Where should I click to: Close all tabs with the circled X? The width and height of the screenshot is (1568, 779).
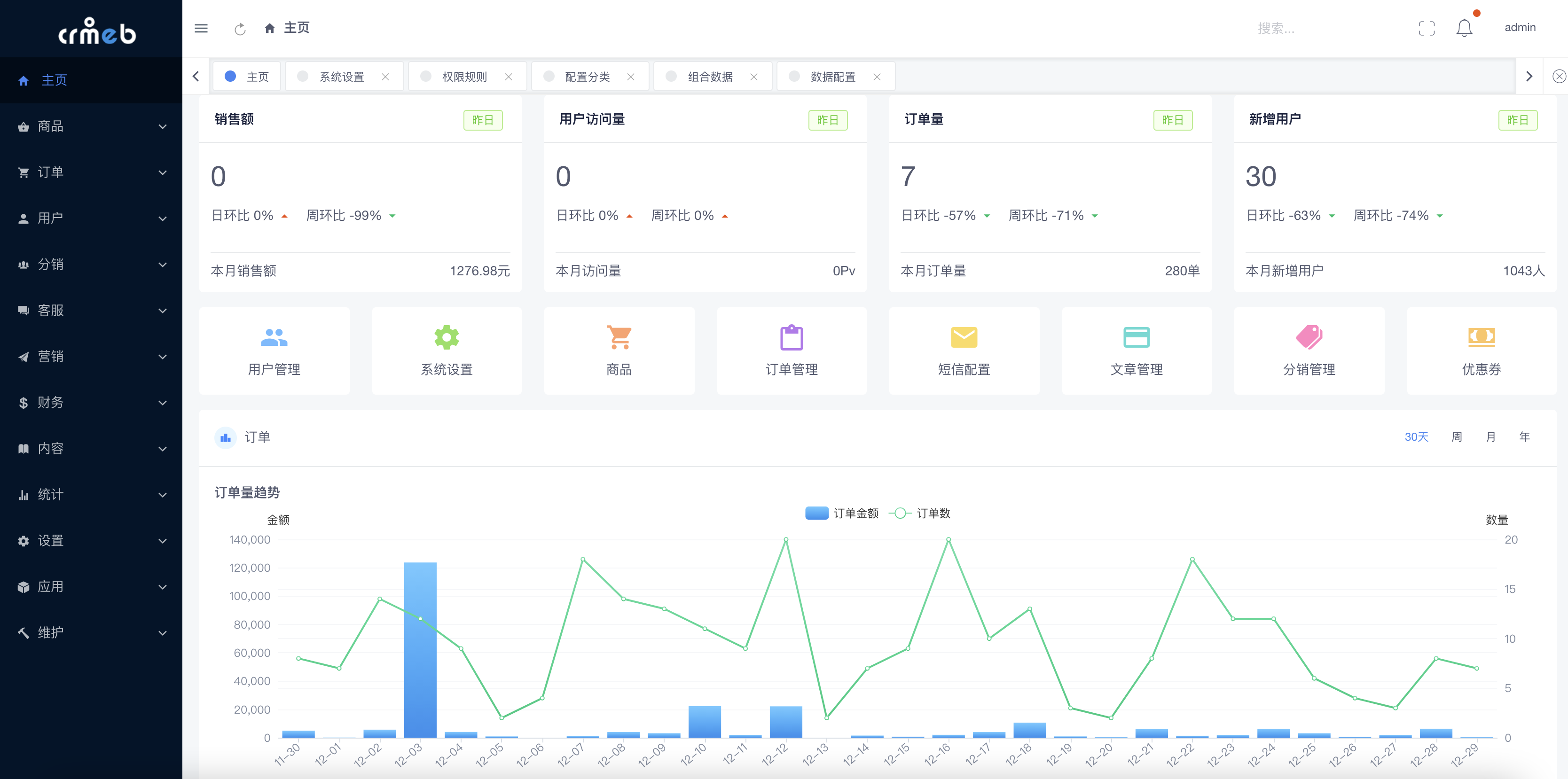coord(1559,76)
